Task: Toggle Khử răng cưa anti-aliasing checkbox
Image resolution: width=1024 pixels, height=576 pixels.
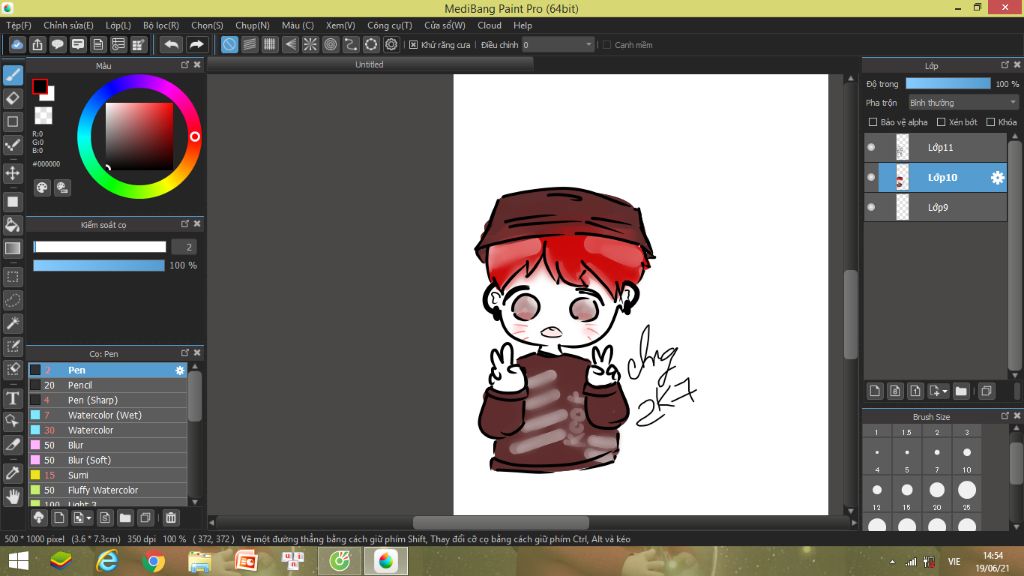Action: pyautogui.click(x=413, y=45)
